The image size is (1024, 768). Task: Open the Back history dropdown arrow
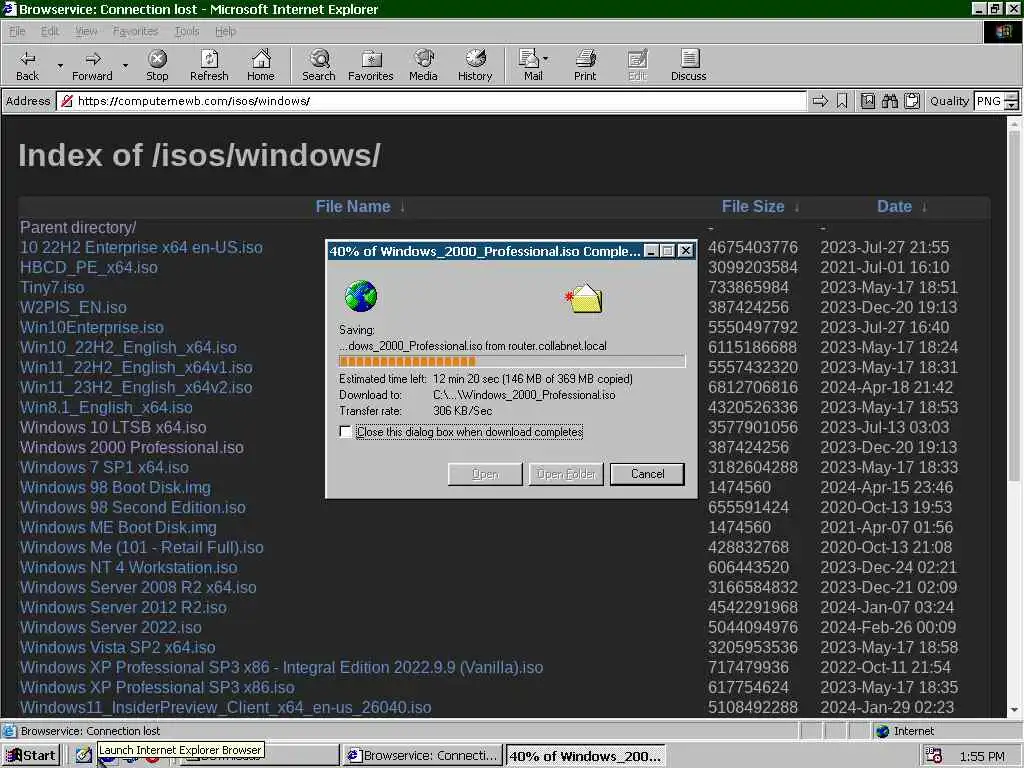(60, 65)
